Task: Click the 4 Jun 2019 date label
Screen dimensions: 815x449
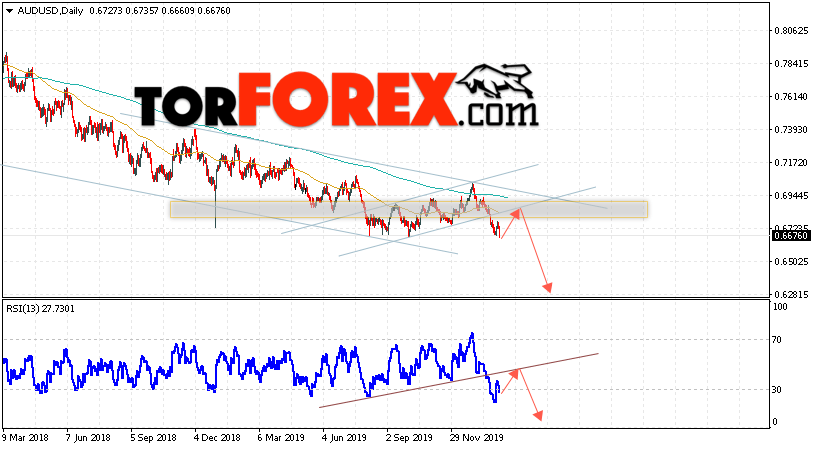Action: coord(345,438)
